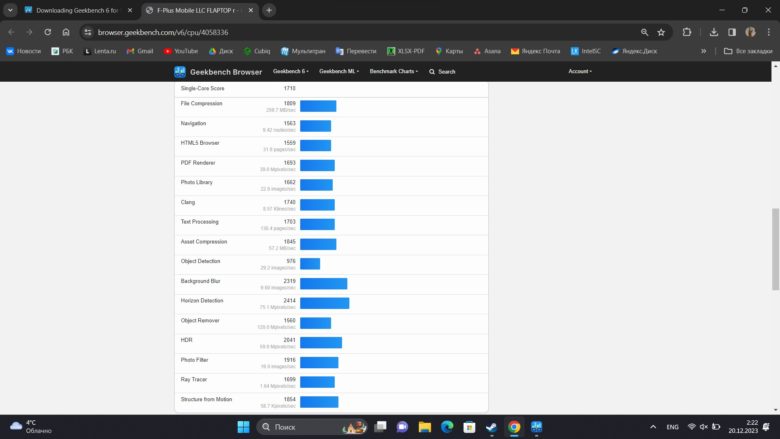The image size is (780, 439).
Task: Switch the ENG input language
Action: point(673,427)
